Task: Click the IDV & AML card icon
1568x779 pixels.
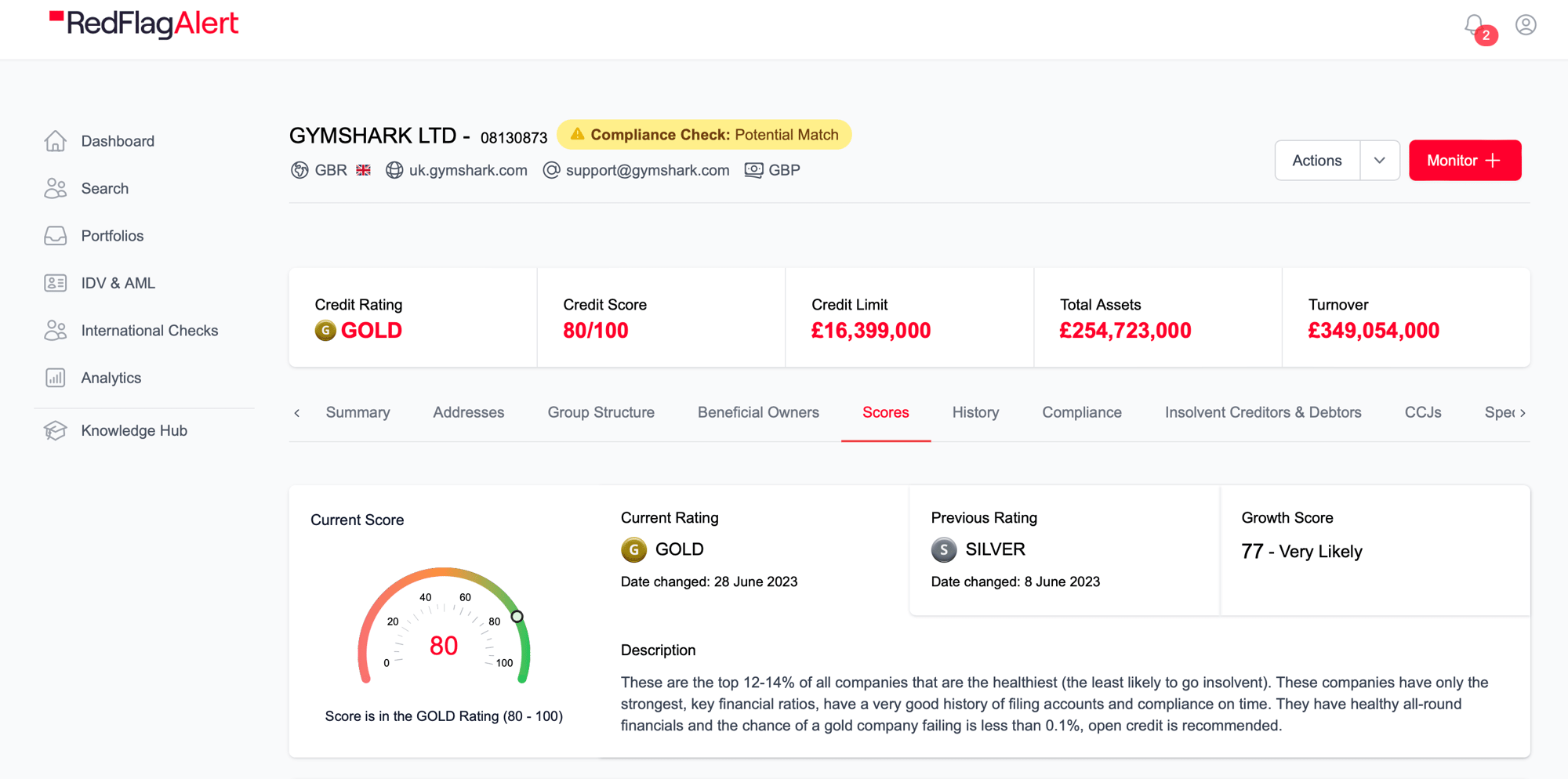Action: (x=56, y=283)
